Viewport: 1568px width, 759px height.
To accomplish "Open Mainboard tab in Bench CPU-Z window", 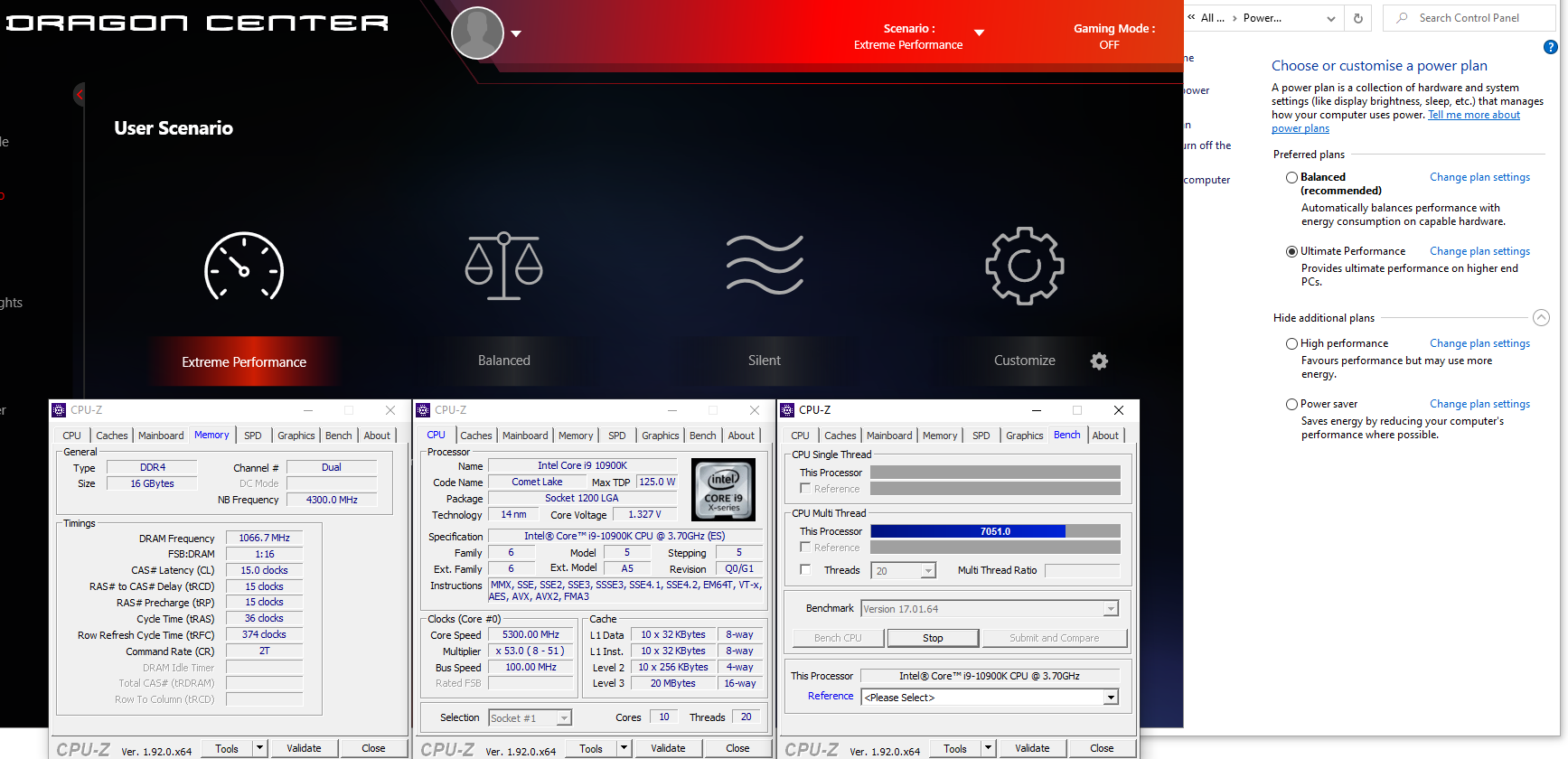I will pos(889,436).
